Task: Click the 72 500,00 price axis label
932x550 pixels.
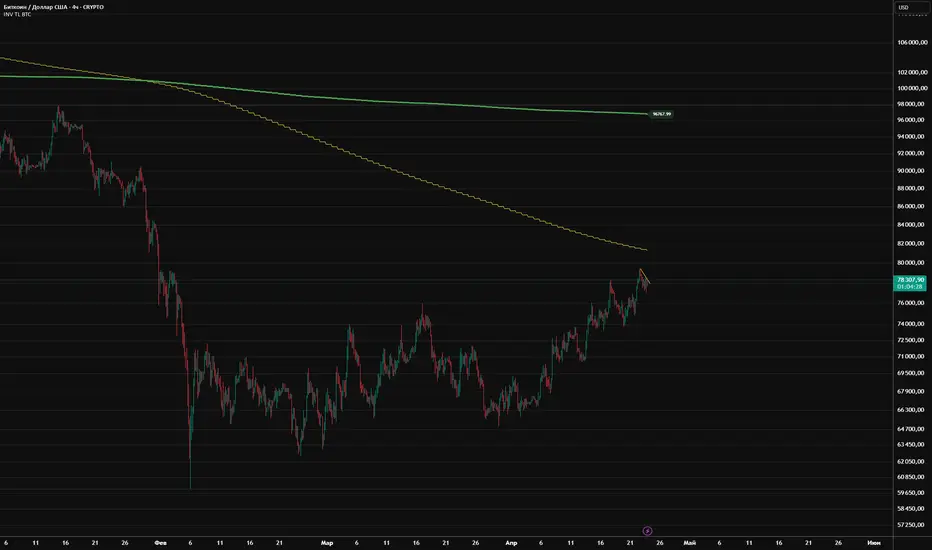Action: [x=912, y=340]
